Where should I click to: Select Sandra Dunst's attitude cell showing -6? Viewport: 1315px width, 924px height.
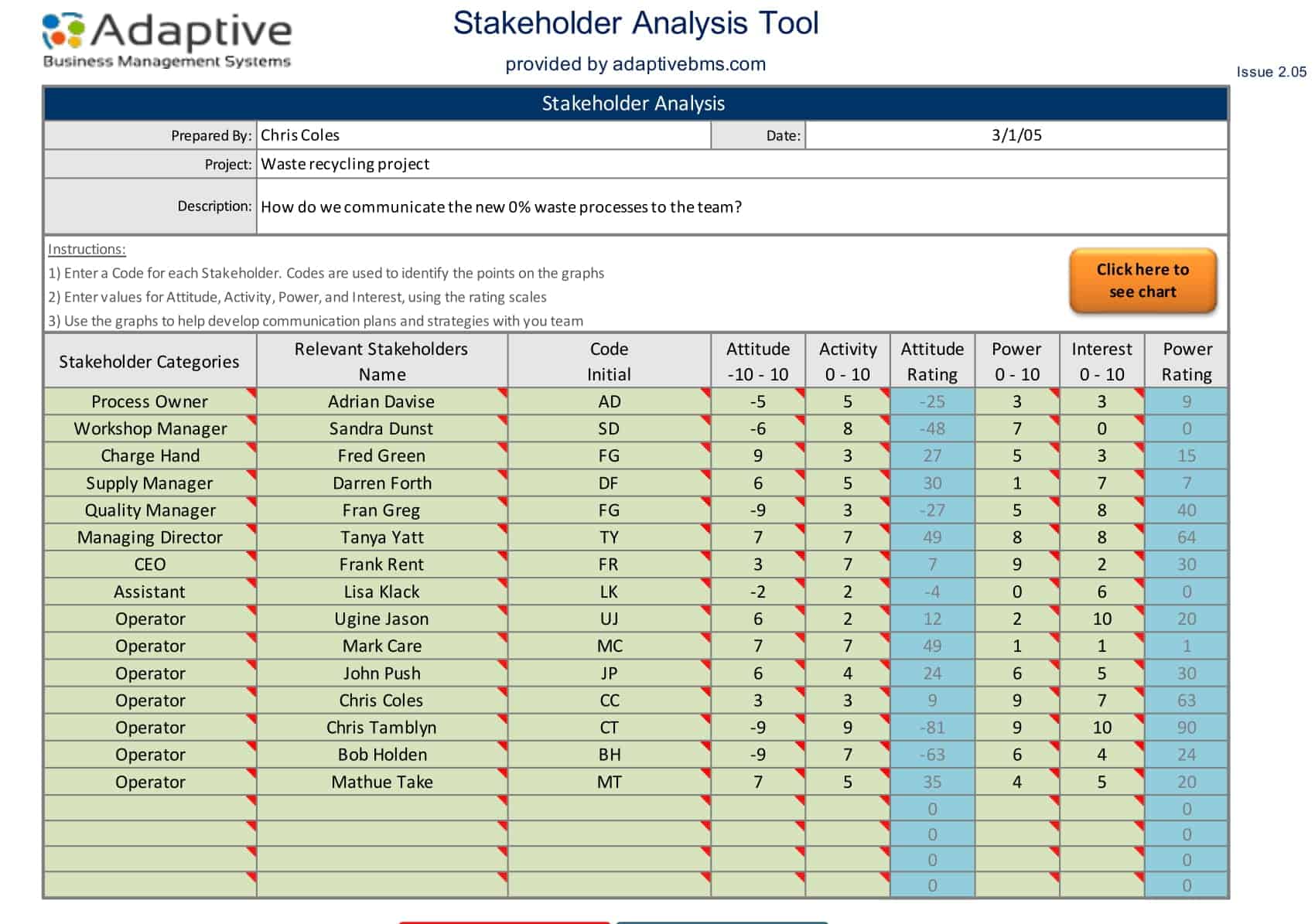click(x=758, y=429)
